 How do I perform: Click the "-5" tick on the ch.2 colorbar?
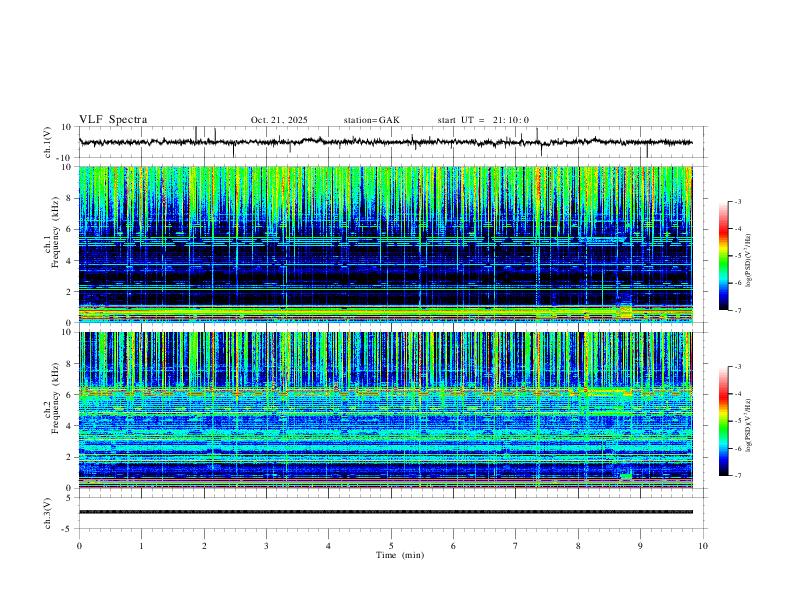tap(737, 421)
